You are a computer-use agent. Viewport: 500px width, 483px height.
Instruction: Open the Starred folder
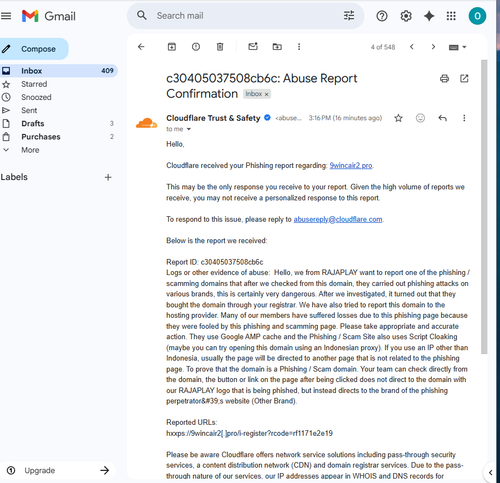click(x=34, y=84)
